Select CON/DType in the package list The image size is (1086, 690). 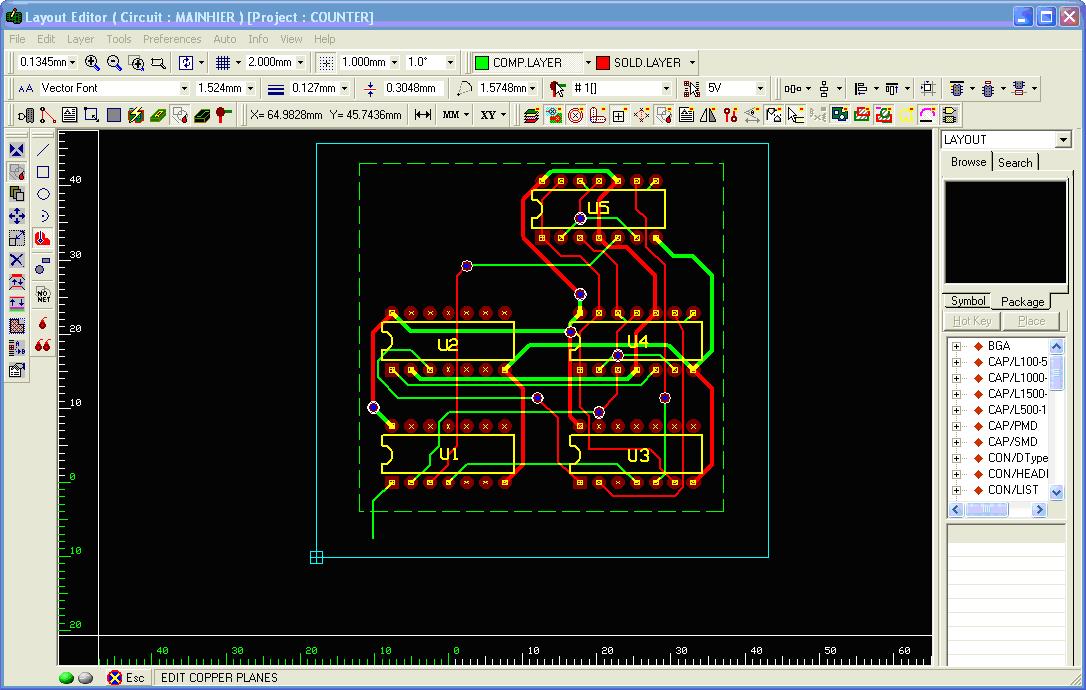1017,458
